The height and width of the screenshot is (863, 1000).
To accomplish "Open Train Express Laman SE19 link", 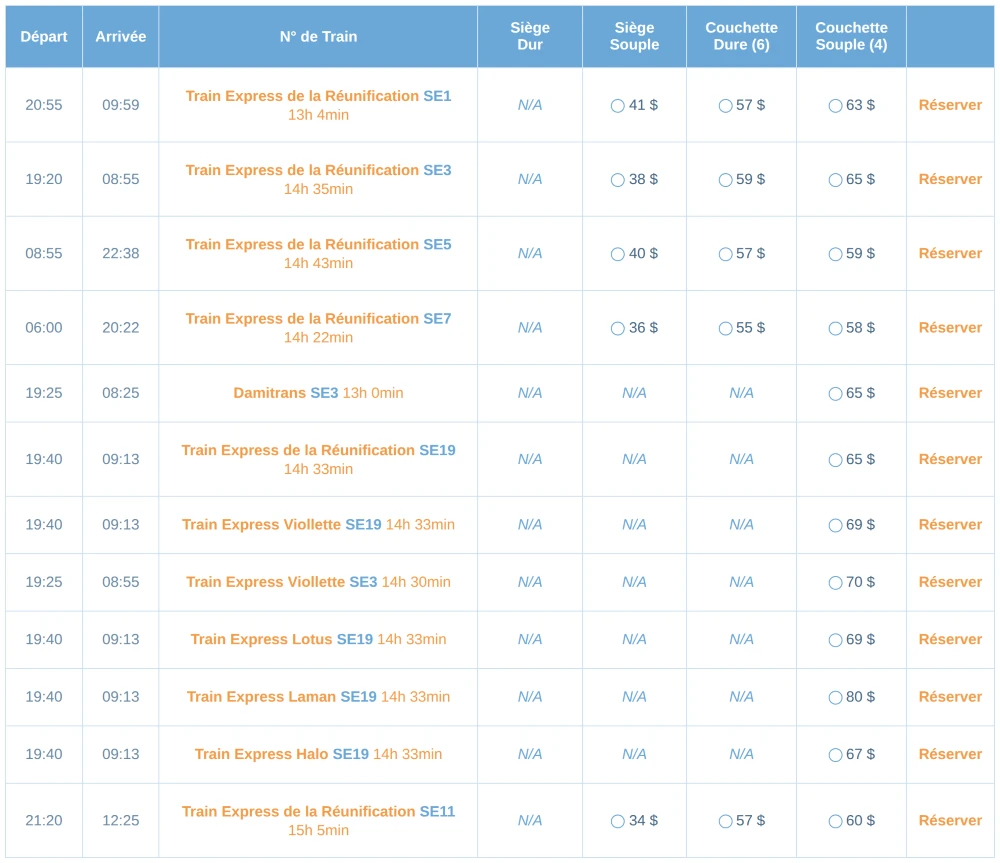I will 318,697.
